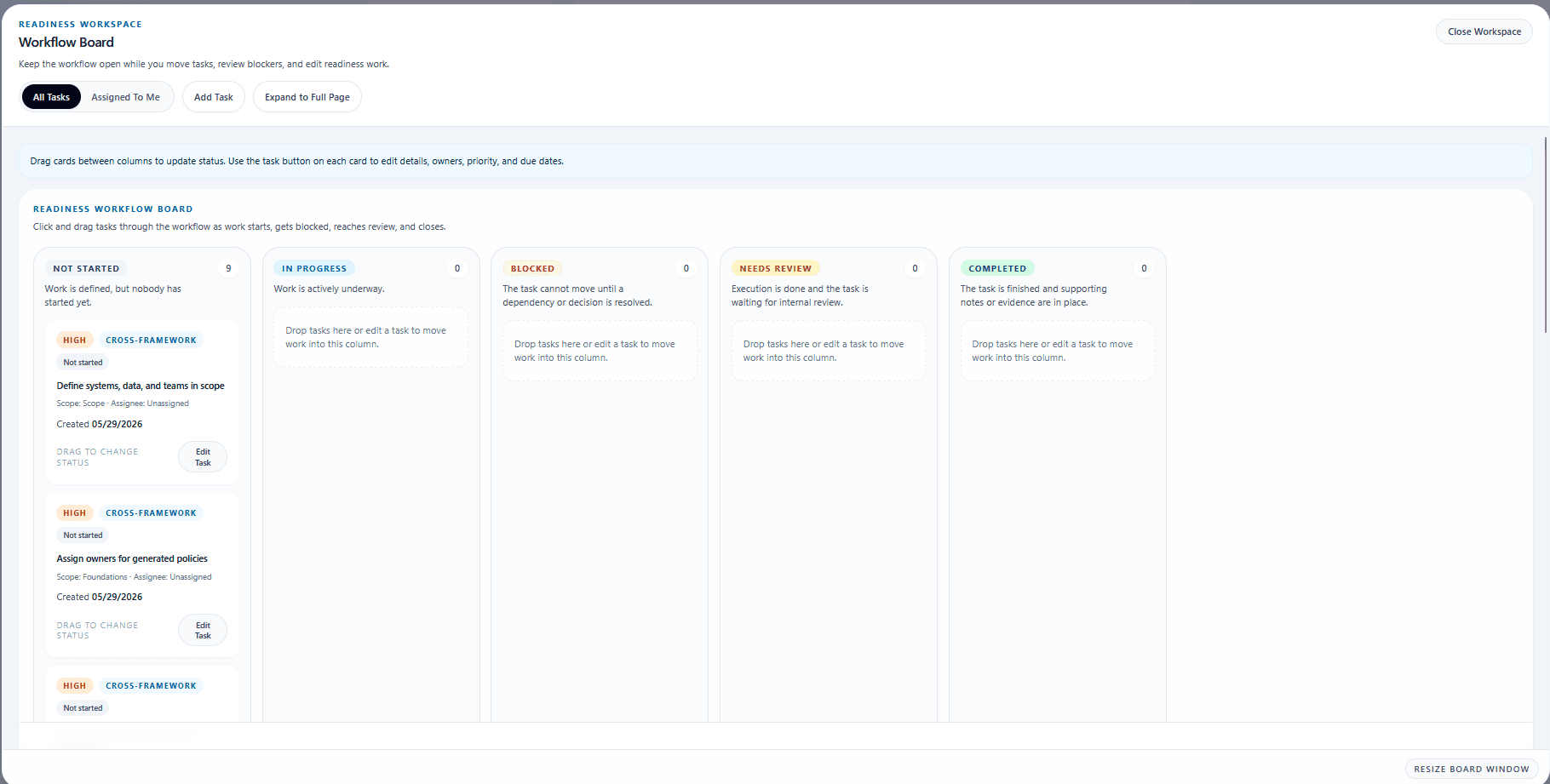Screen dimensions: 1550x784
Task: Select "Assign owners for generated policies" title
Action: pyautogui.click(x=132, y=558)
